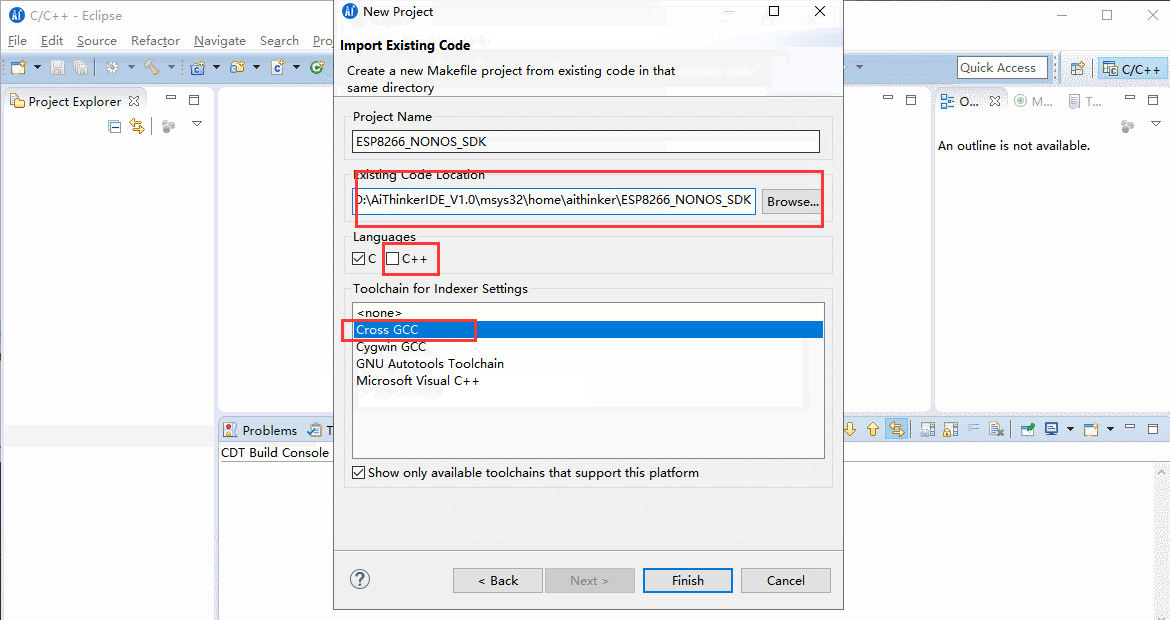The image size is (1170, 620).
Task: Click the Project Name text field
Action: point(585,142)
